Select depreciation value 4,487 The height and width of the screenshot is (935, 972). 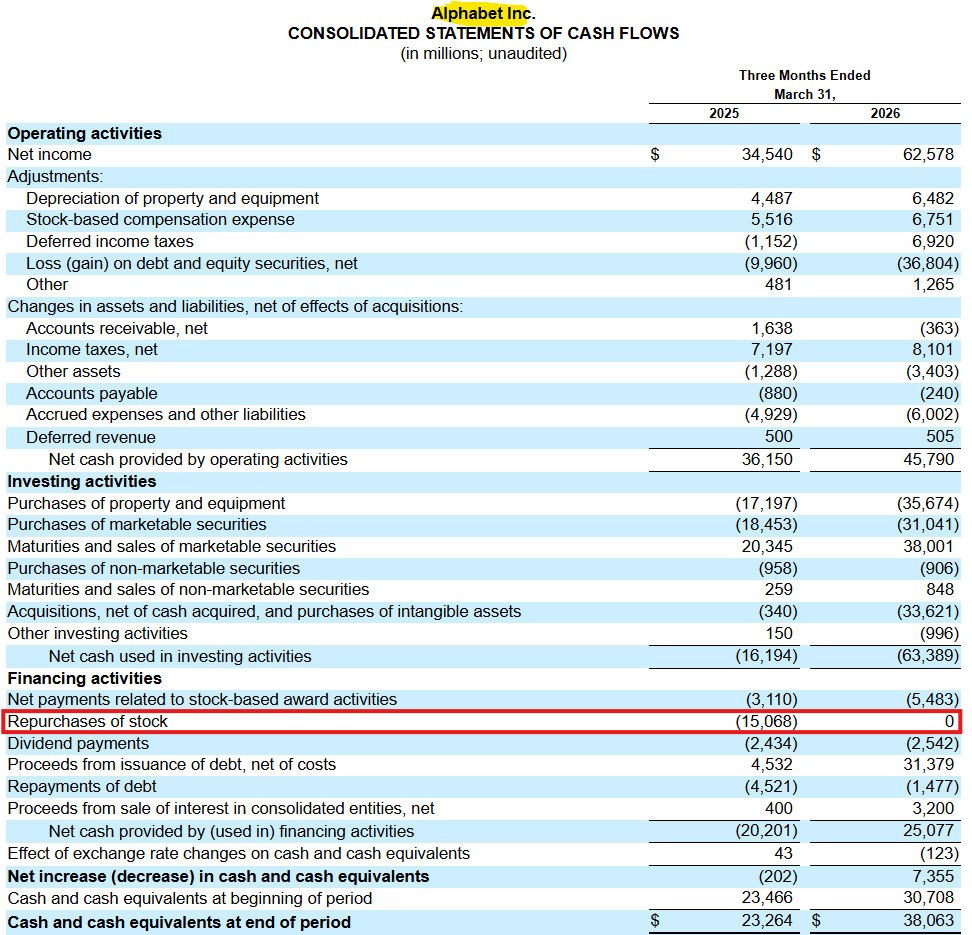(x=772, y=198)
